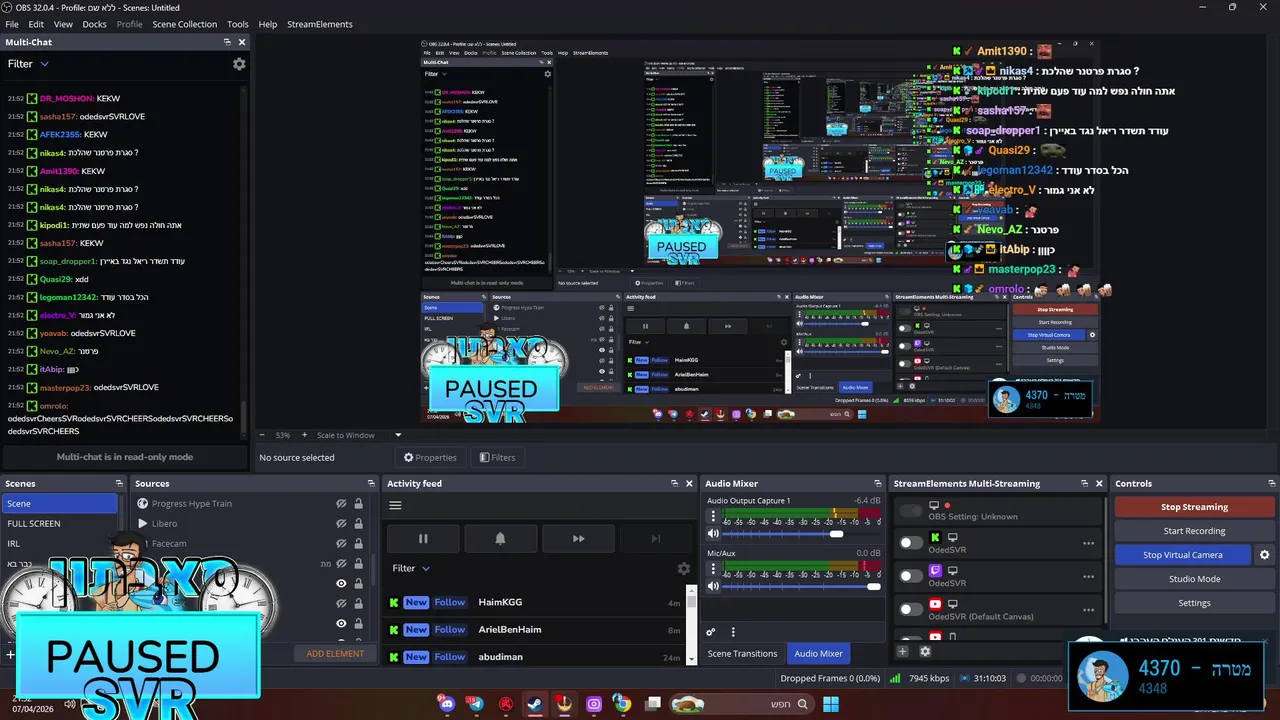Open the File menu
The width and height of the screenshot is (1280, 720).
click(x=12, y=24)
